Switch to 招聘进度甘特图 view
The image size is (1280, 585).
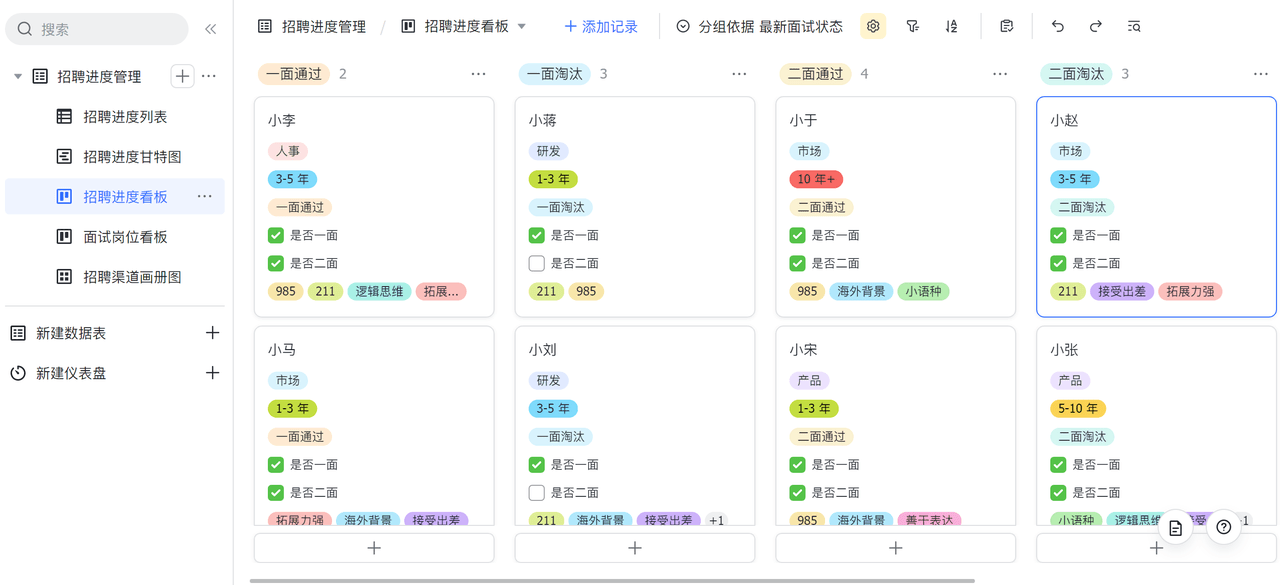[132, 157]
